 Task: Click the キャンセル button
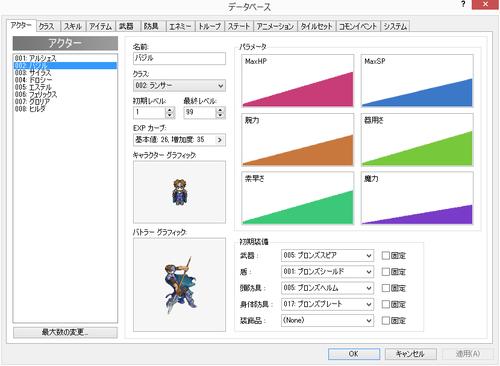tap(411, 354)
